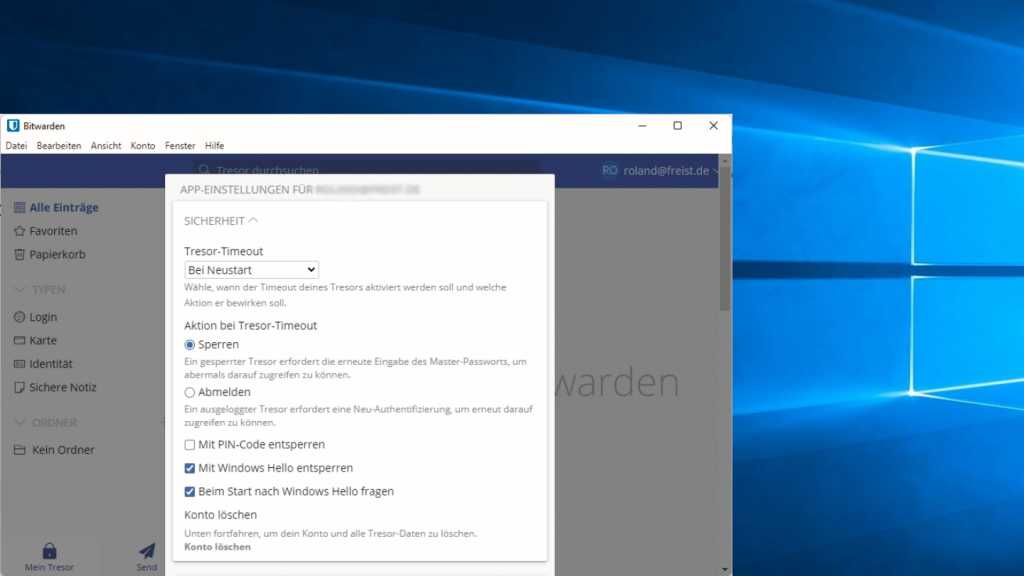Screen dimensions: 1024x576
Task: Select the Sperren radio option
Action: 189,345
